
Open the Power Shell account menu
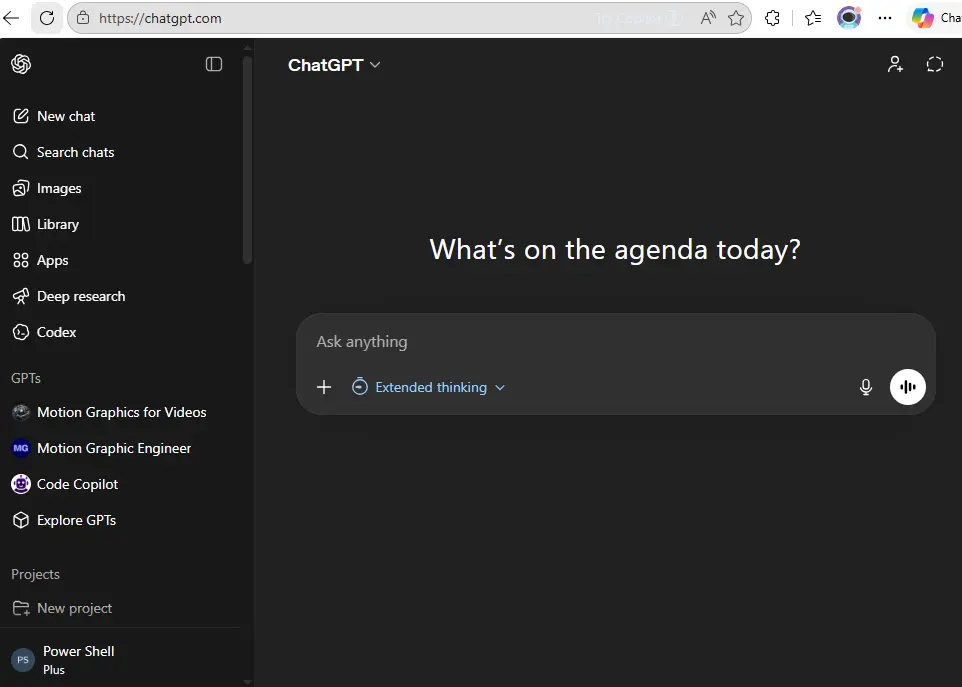click(x=120, y=659)
